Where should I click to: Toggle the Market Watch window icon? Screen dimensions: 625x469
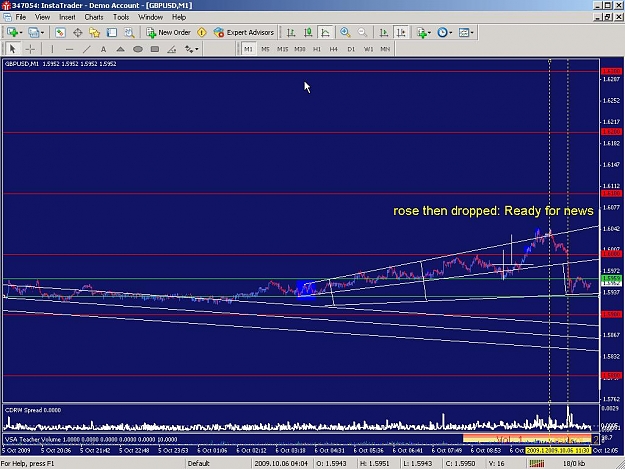(60, 32)
